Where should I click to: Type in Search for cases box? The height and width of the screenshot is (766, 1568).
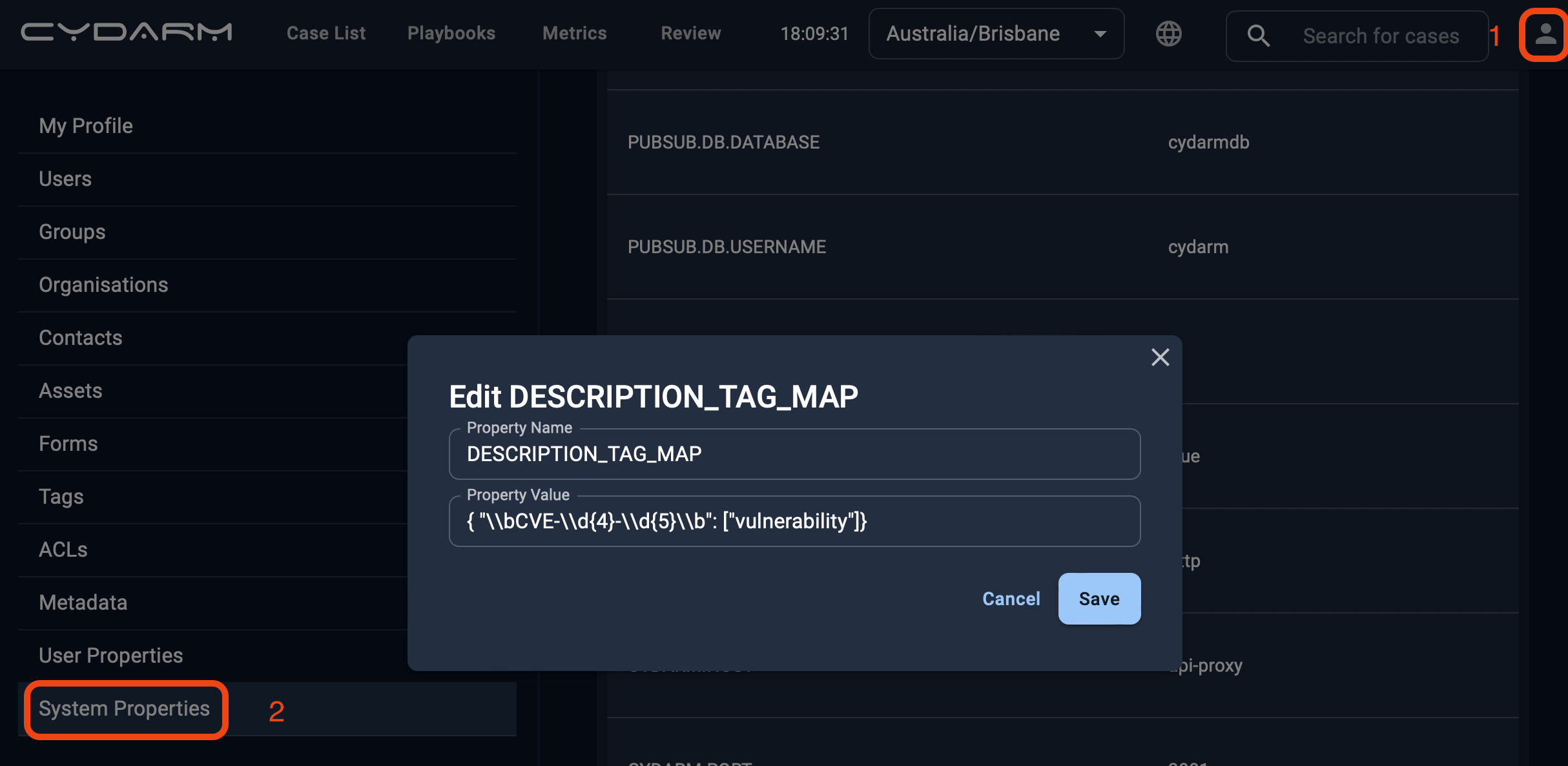point(1381,36)
